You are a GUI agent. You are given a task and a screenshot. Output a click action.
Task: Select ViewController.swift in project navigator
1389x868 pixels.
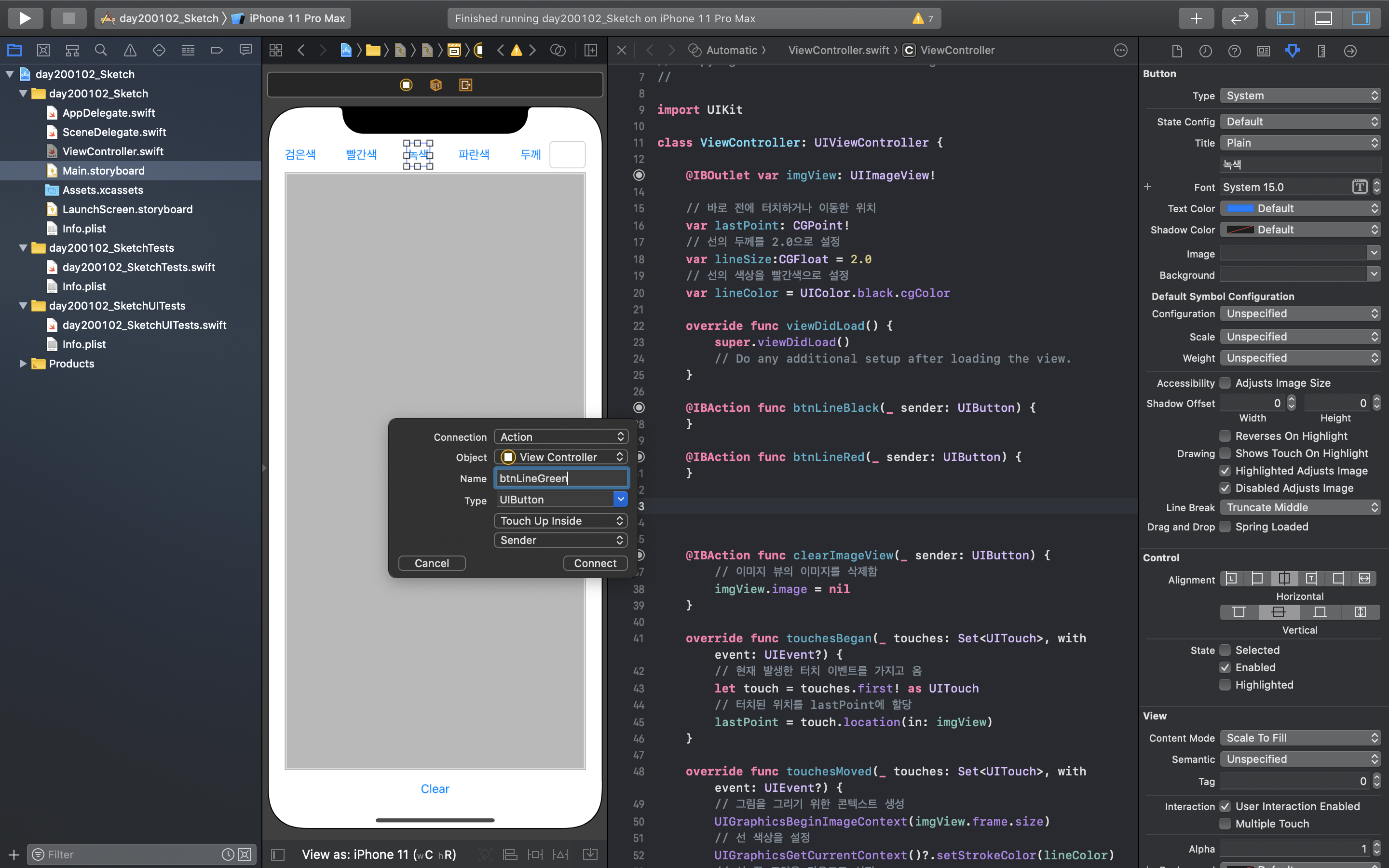(112, 151)
